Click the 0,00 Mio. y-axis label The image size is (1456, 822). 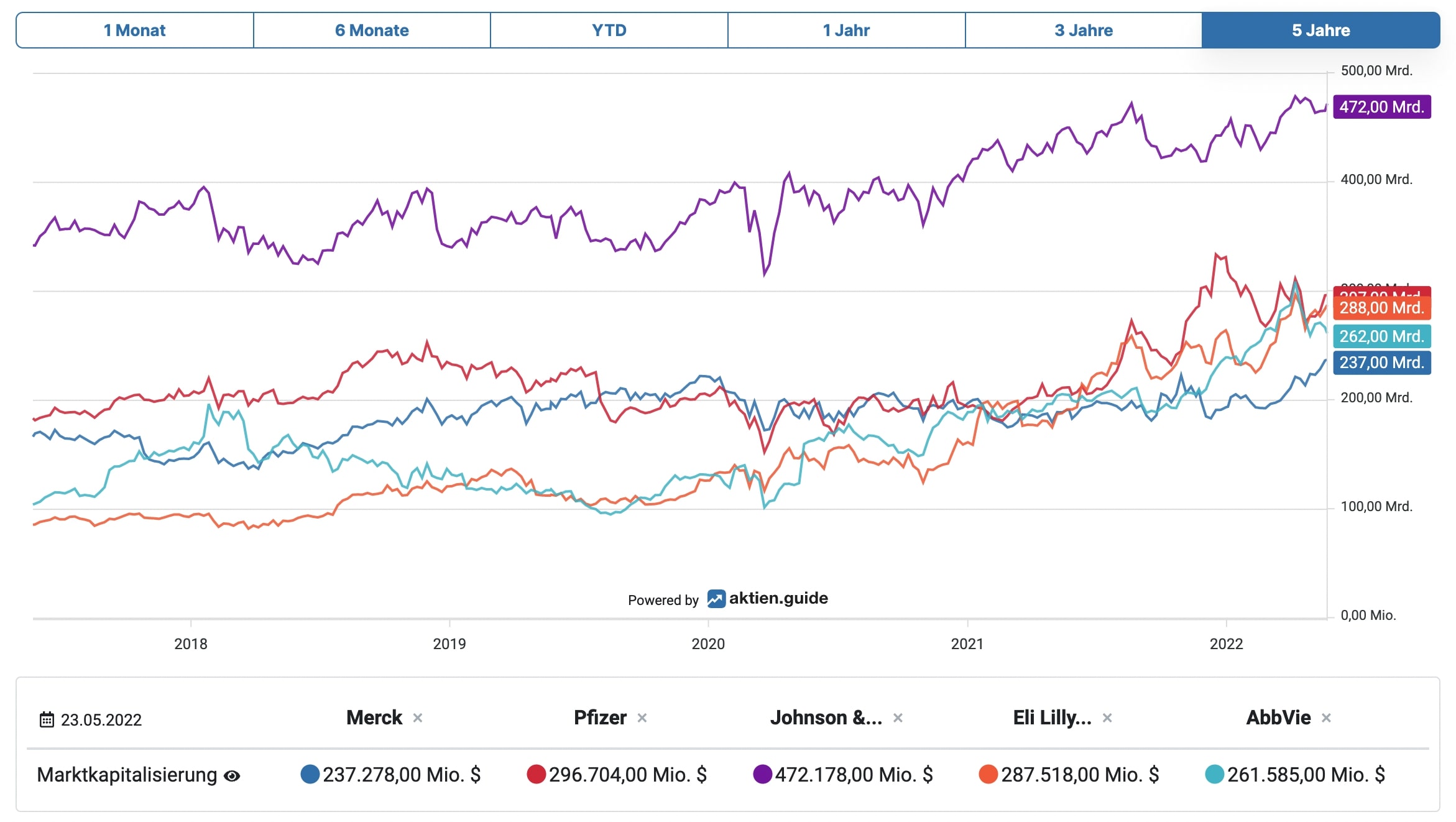coord(1368,616)
